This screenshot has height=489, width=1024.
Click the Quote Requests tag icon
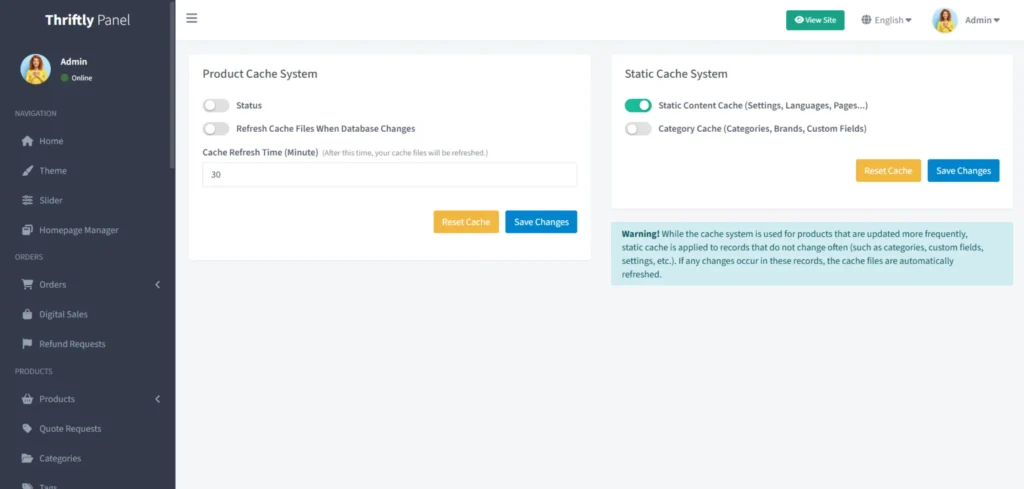tap(28, 429)
